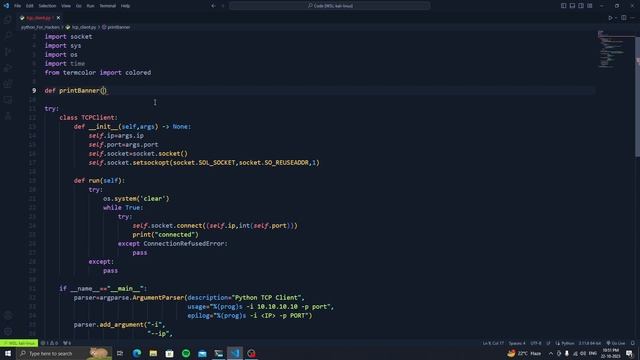Click the 'class TCPClient:' line
640x360 pixels.
(x=88, y=118)
